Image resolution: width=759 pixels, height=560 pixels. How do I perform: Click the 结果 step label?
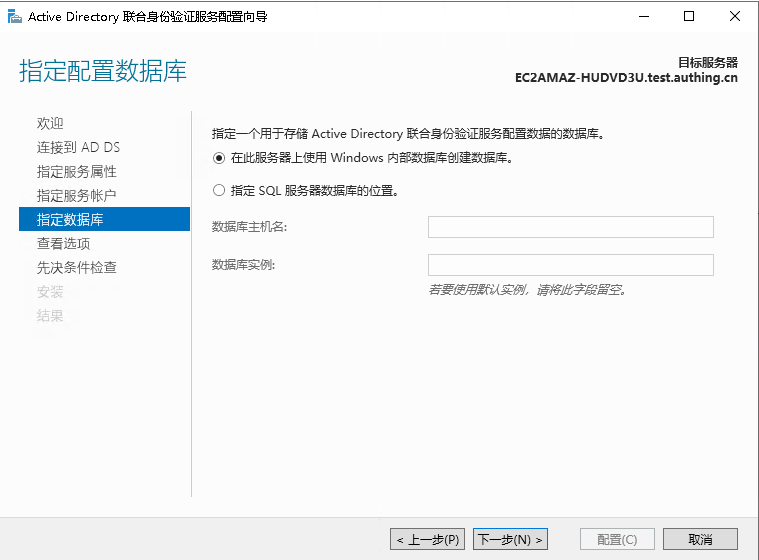point(50,316)
